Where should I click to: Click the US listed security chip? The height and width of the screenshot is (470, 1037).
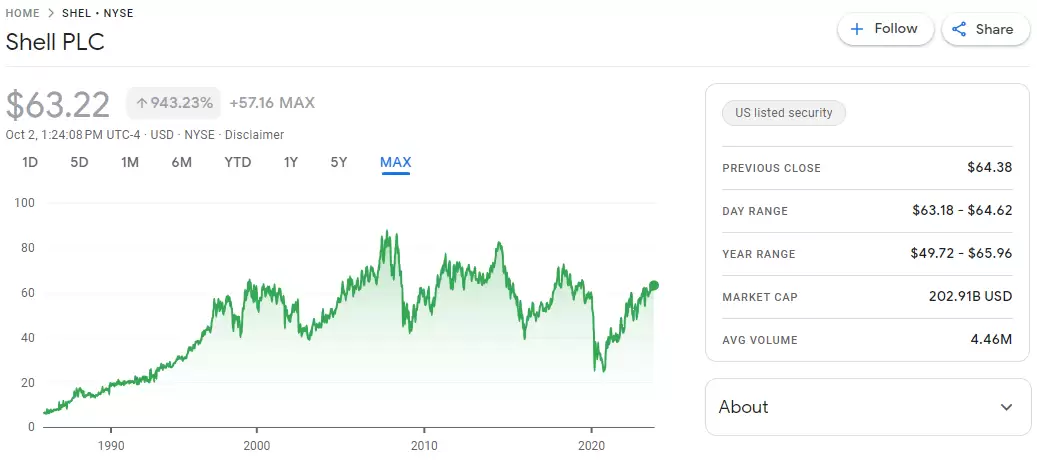pos(784,113)
